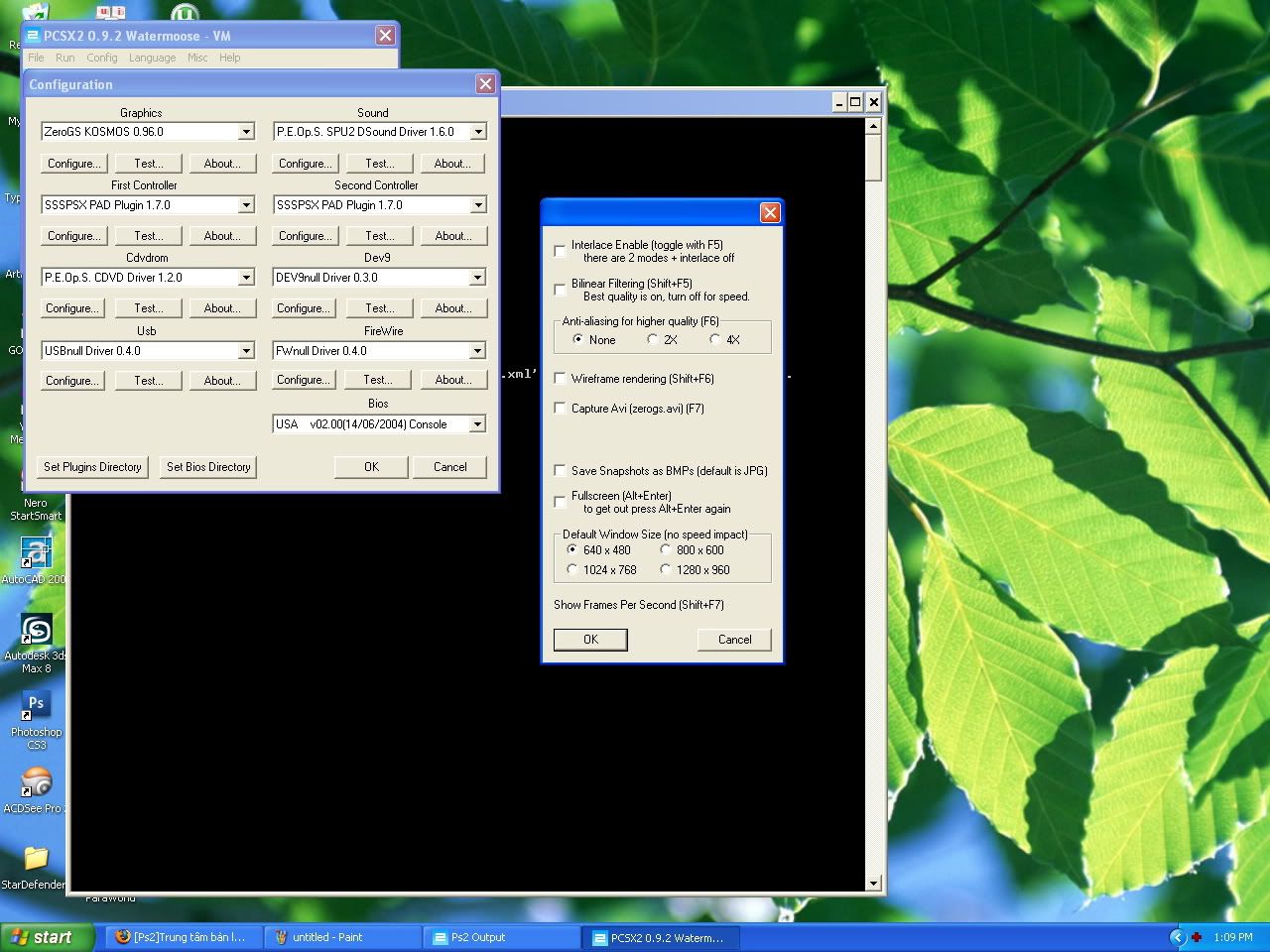This screenshot has height=952, width=1270.
Task: Open the Language menu in PCSX2
Action: point(152,58)
